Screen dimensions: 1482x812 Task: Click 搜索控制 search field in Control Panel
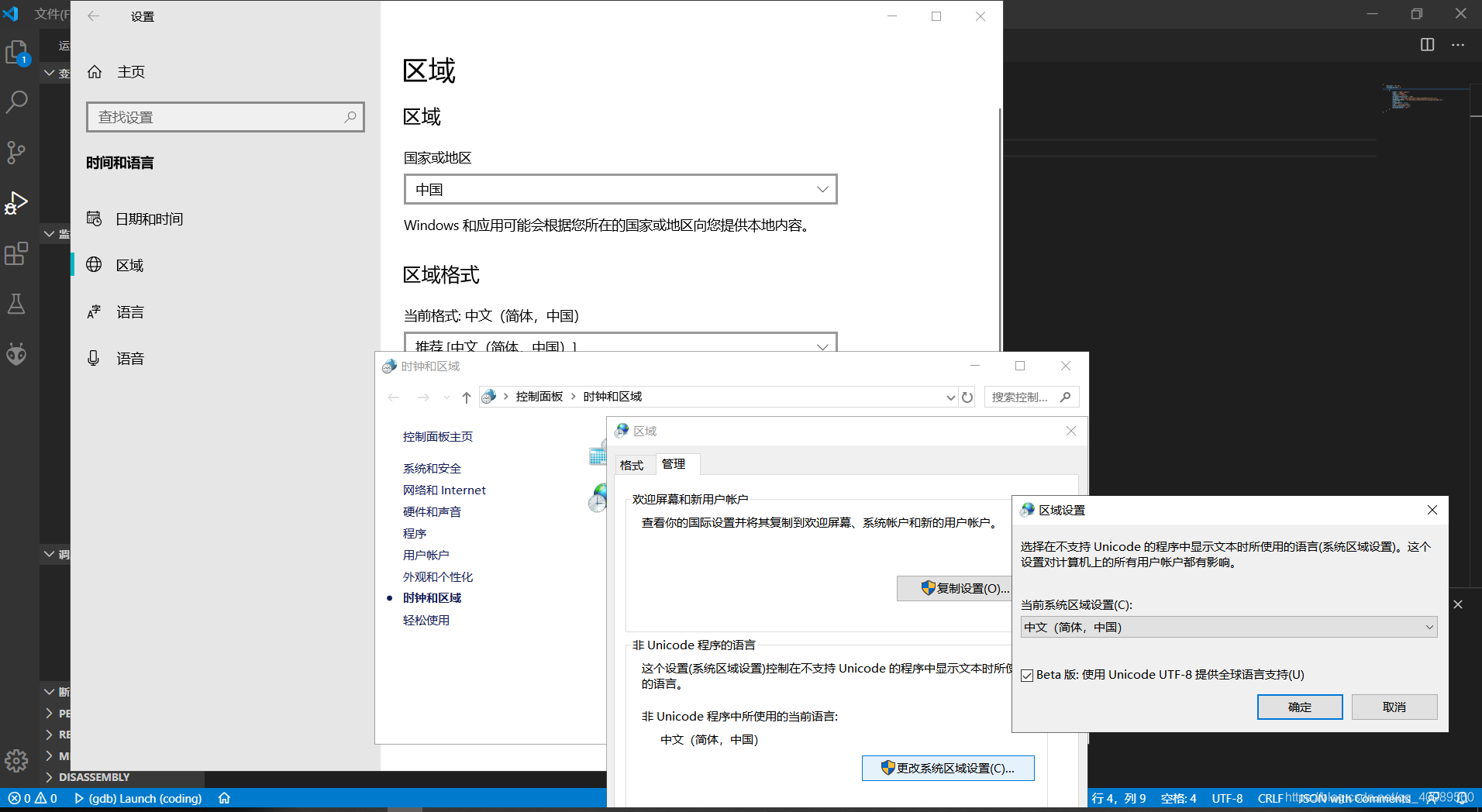[x=1032, y=397]
